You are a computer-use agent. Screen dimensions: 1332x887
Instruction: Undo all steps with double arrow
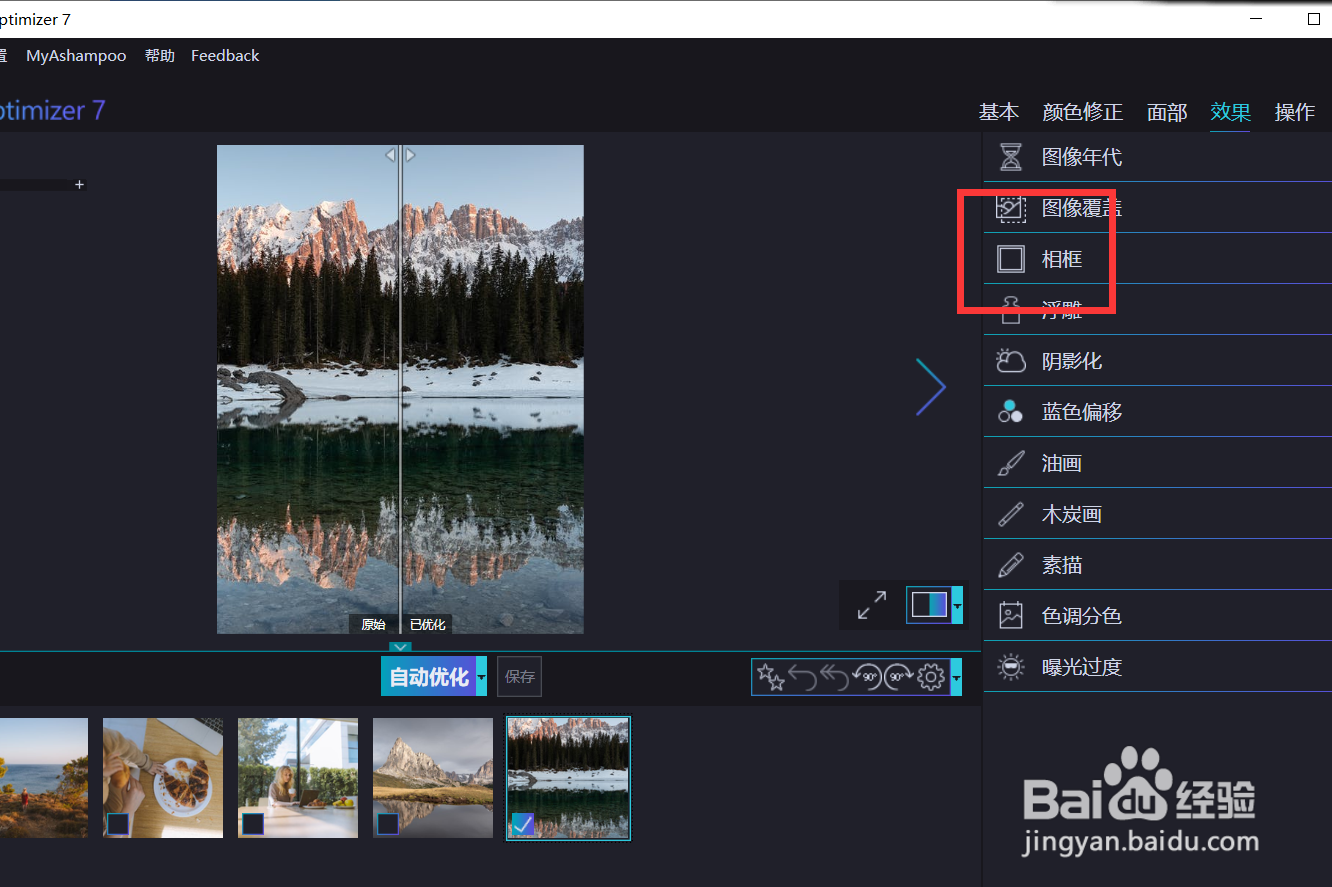[x=834, y=677]
